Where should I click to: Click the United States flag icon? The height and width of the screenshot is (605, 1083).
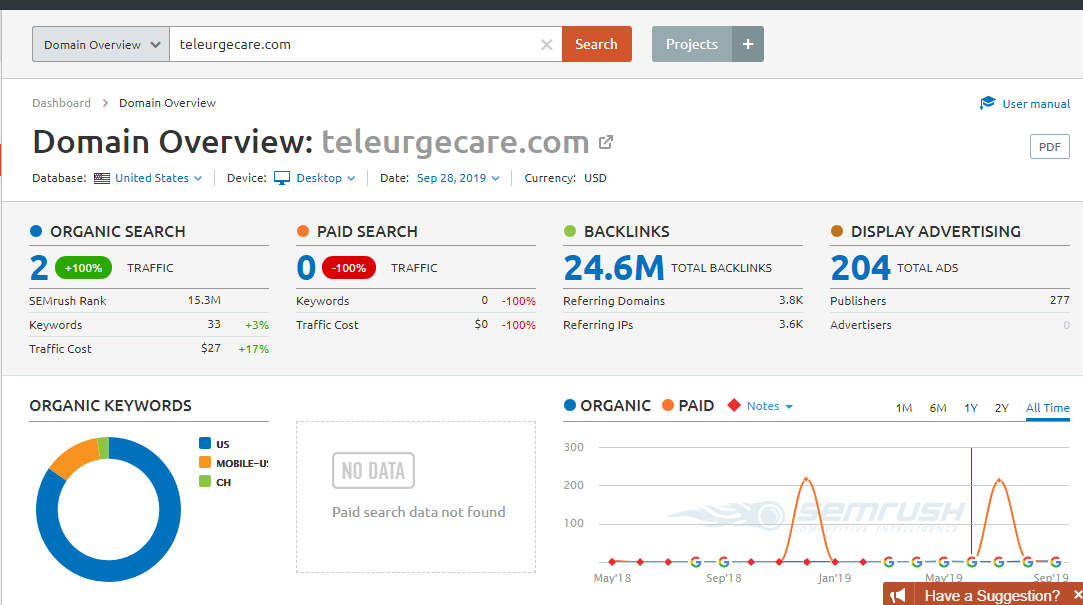coord(102,178)
